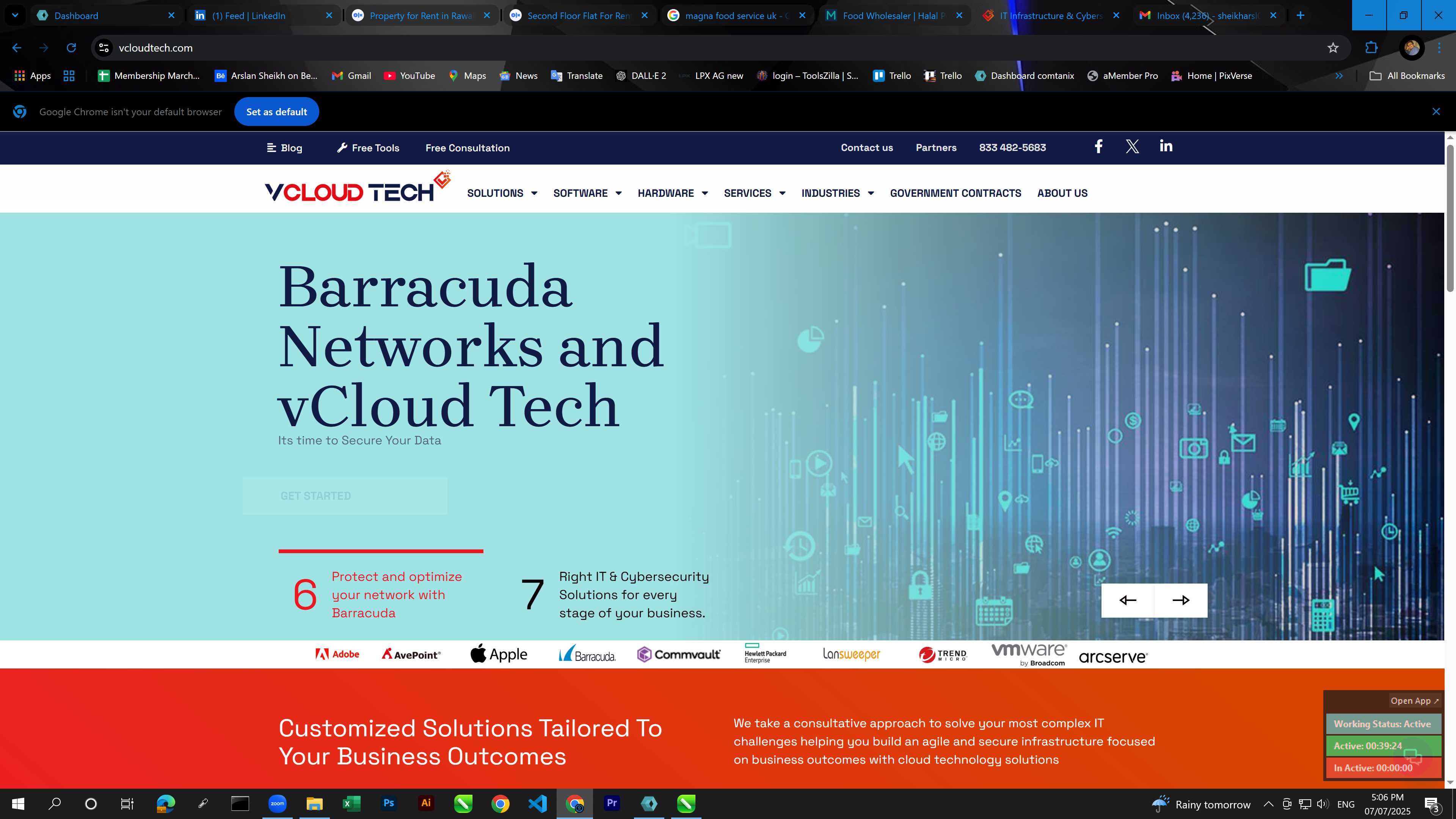Open ABOUT US page
Image resolution: width=1456 pixels, height=819 pixels.
pos(1062,193)
